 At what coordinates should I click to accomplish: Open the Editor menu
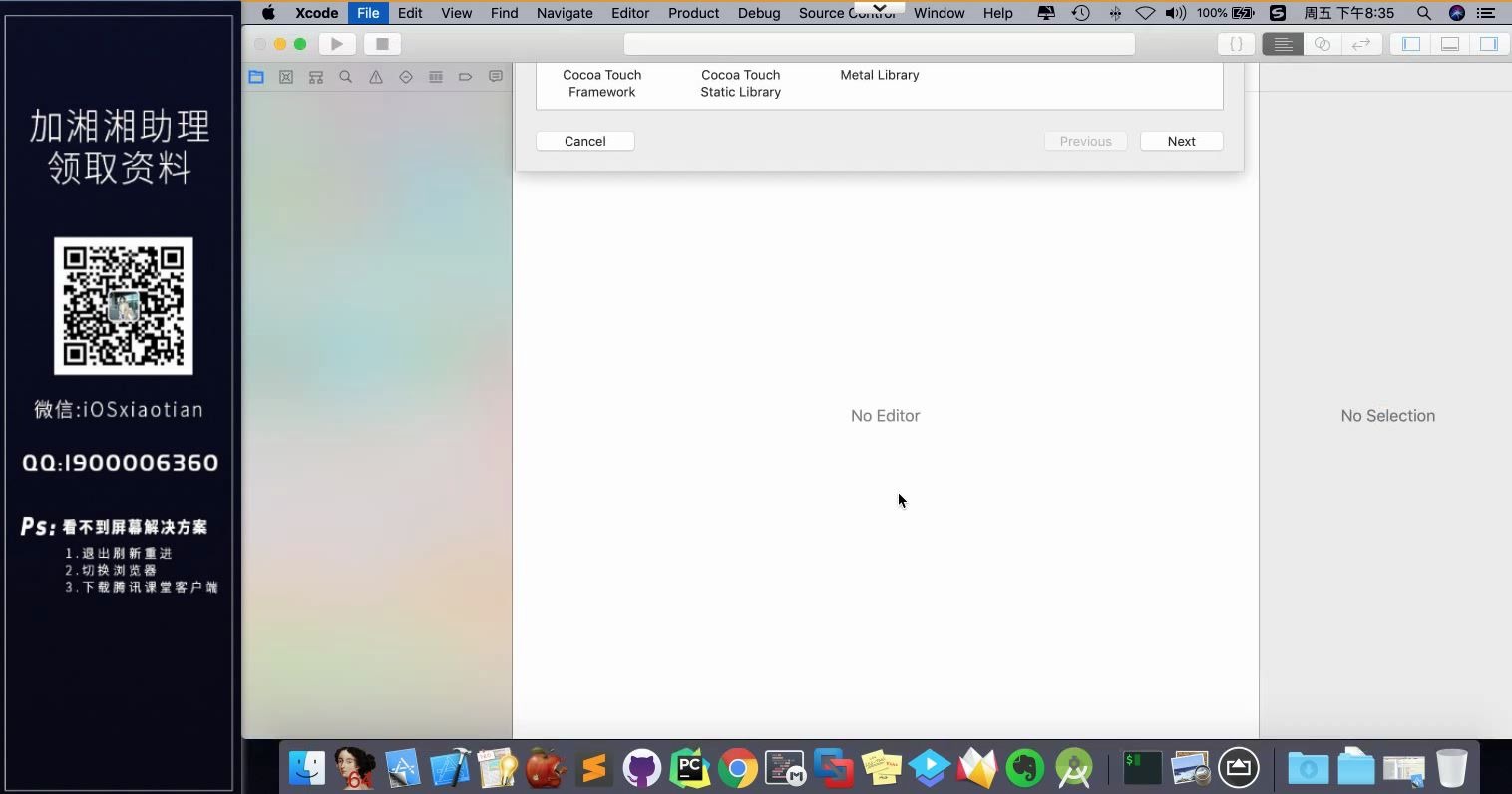630,13
